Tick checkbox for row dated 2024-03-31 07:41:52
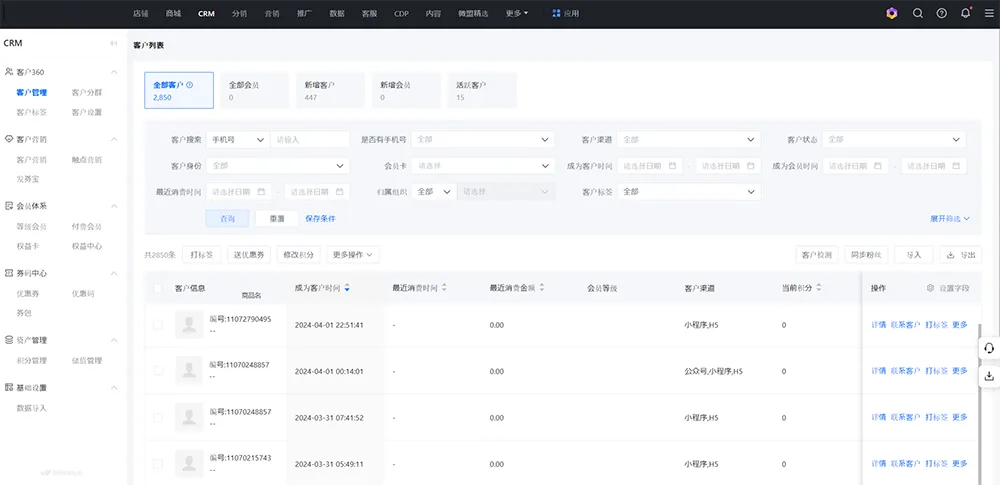1000x485 pixels. click(x=158, y=417)
